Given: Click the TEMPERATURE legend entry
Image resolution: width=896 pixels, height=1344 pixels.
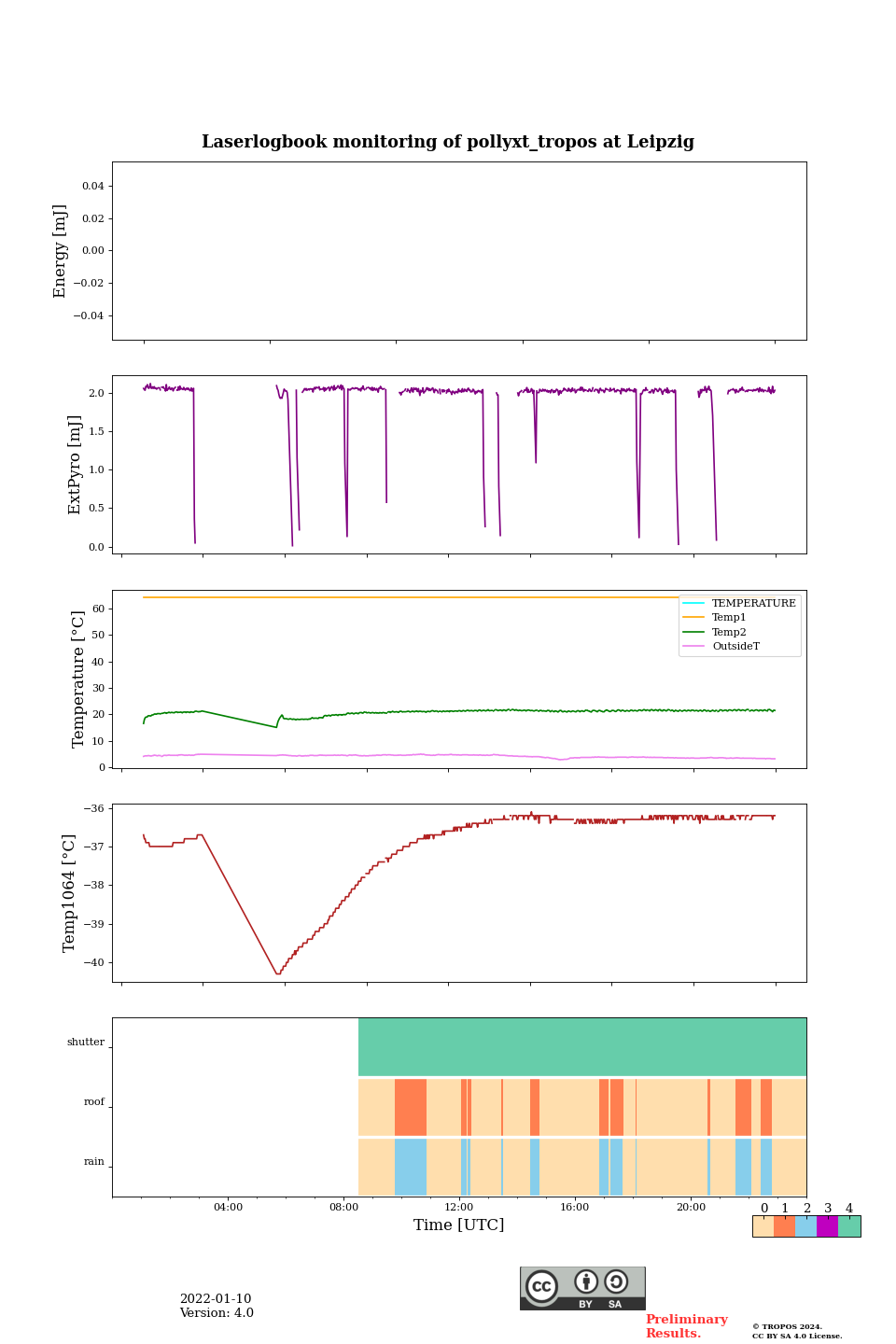Looking at the screenshot, I should (x=753, y=604).
